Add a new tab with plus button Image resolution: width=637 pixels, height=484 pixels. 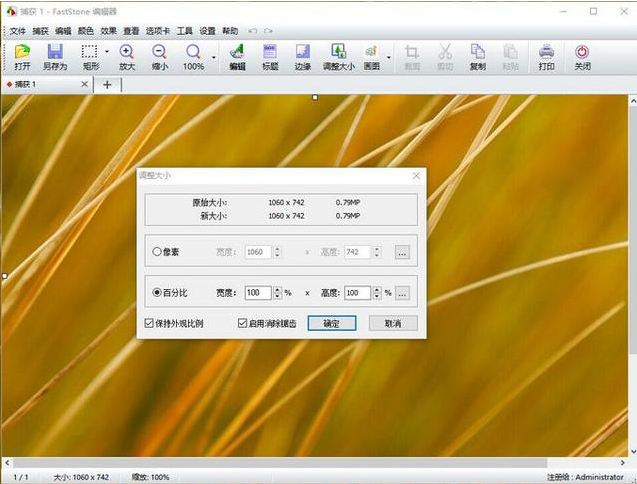tap(107, 85)
